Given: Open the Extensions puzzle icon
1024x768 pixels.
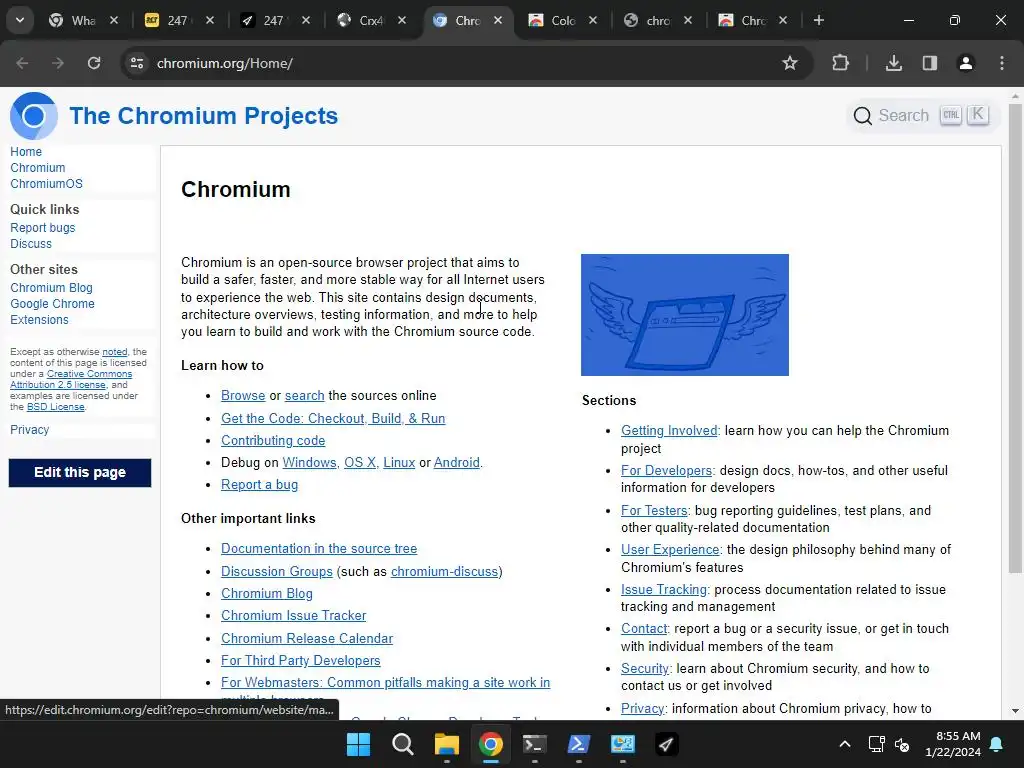Looking at the screenshot, I should pyautogui.click(x=840, y=63).
